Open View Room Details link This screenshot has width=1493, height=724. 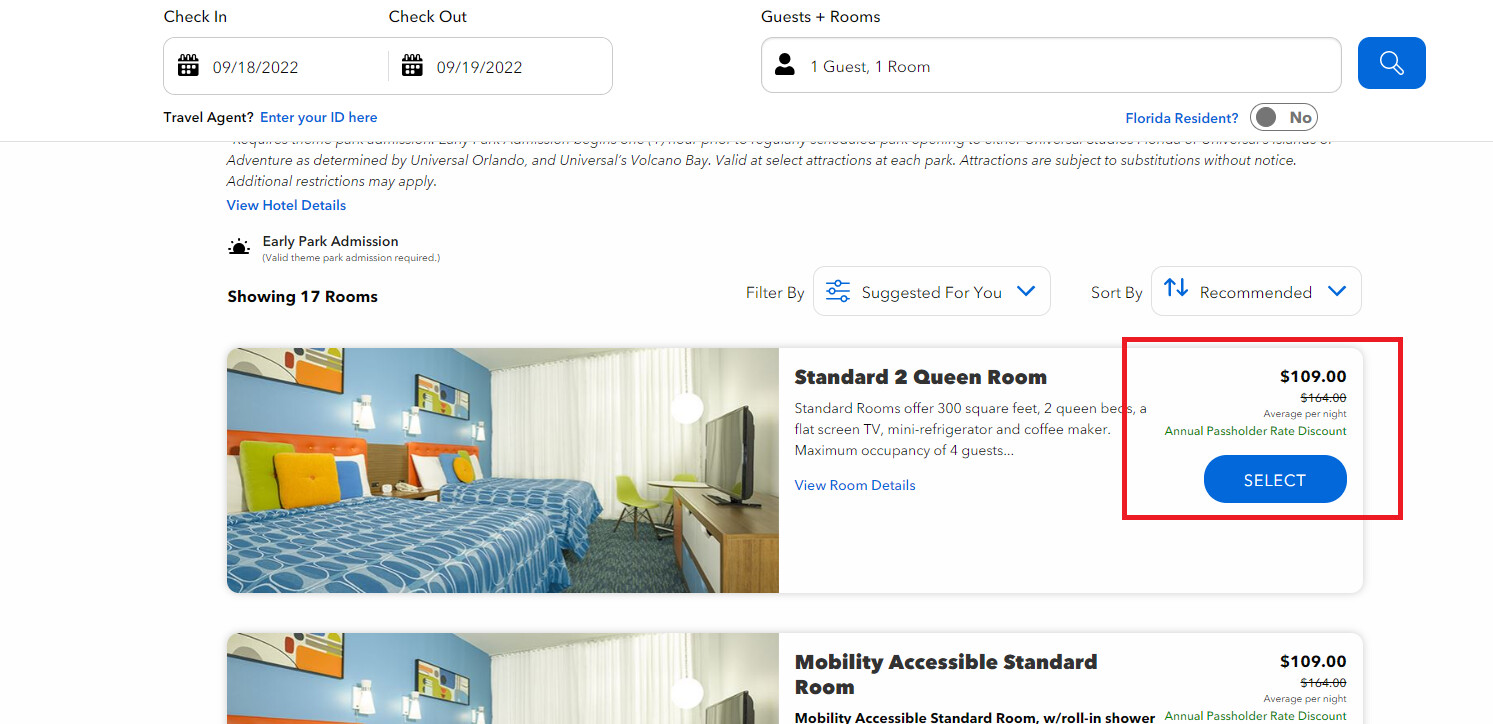pos(855,485)
